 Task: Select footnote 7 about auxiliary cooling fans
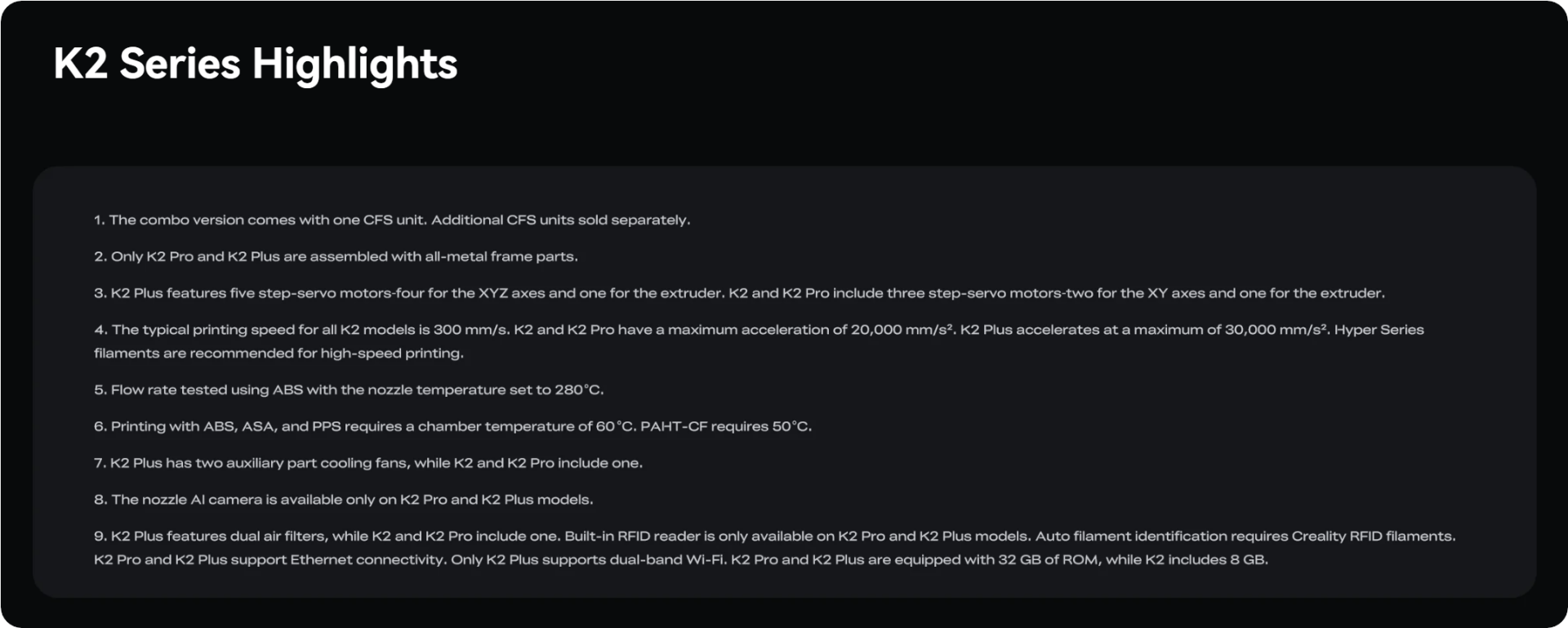368,463
